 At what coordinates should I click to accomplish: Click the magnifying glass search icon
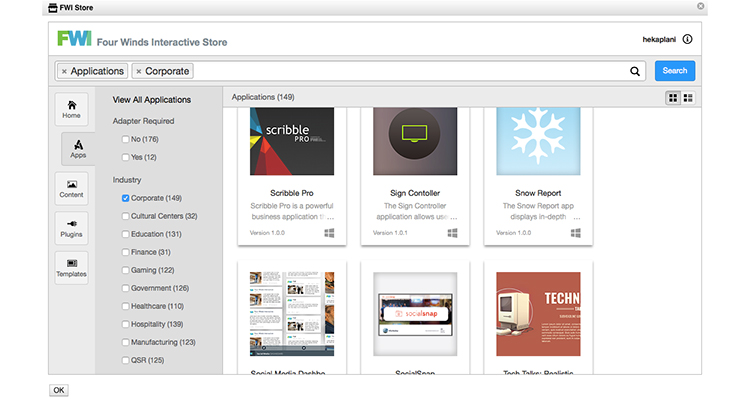(x=635, y=71)
